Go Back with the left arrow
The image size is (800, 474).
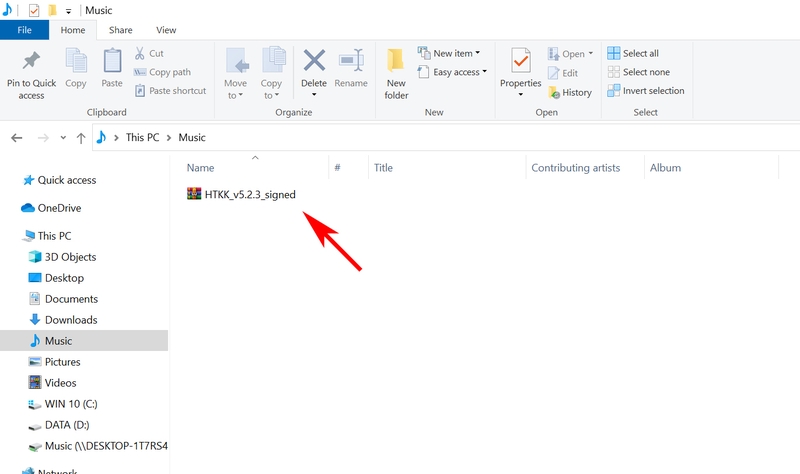[x=17, y=138]
